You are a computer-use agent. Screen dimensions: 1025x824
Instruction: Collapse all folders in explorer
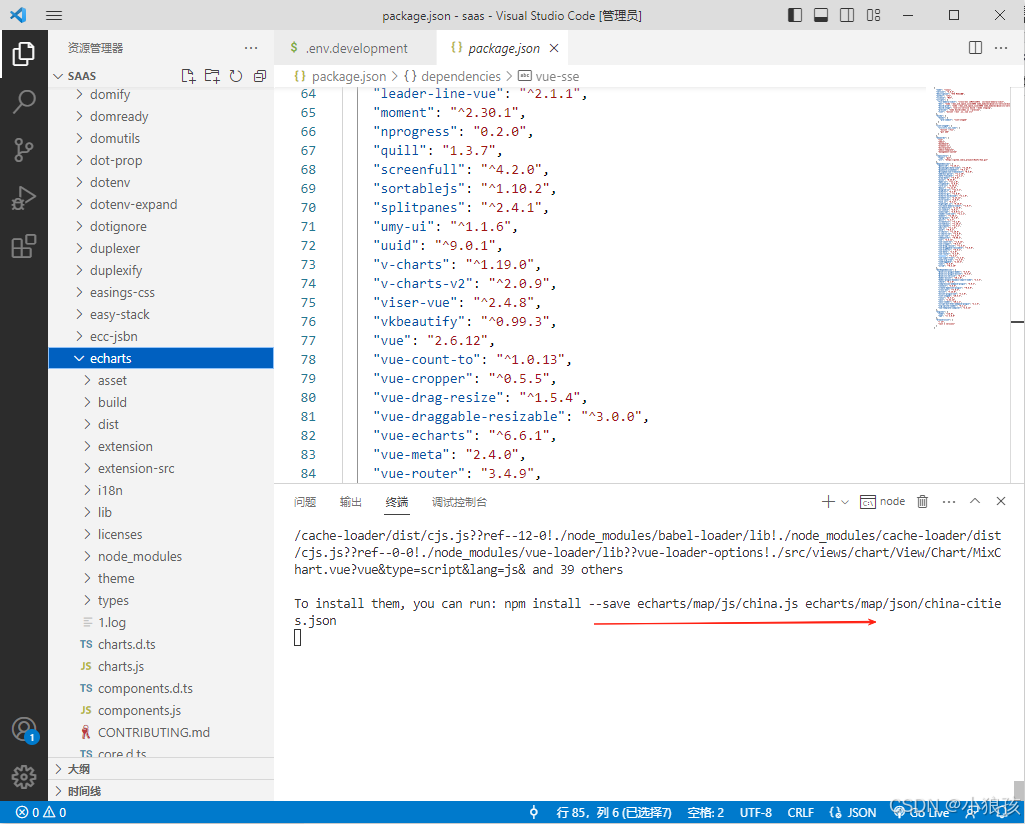click(x=260, y=76)
